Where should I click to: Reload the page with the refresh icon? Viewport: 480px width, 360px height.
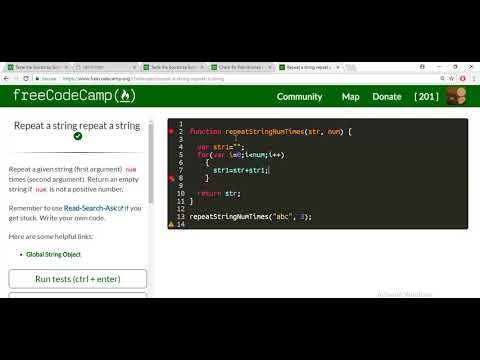coord(26,78)
